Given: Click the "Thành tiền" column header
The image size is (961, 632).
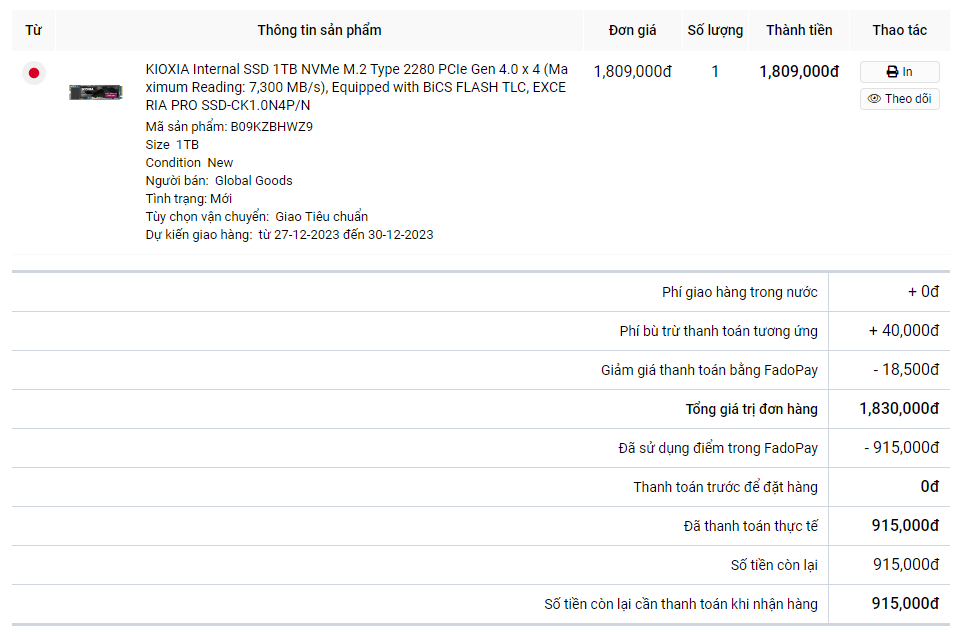Looking at the screenshot, I should 799,30.
